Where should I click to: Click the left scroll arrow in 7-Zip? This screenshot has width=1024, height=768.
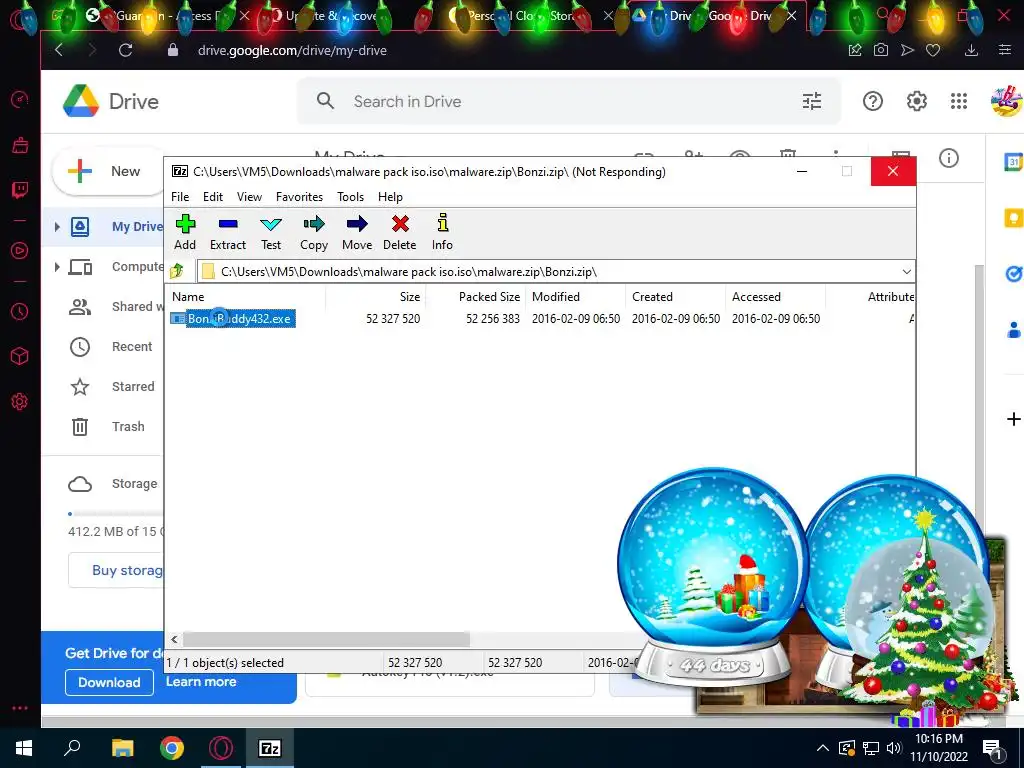(x=174, y=639)
